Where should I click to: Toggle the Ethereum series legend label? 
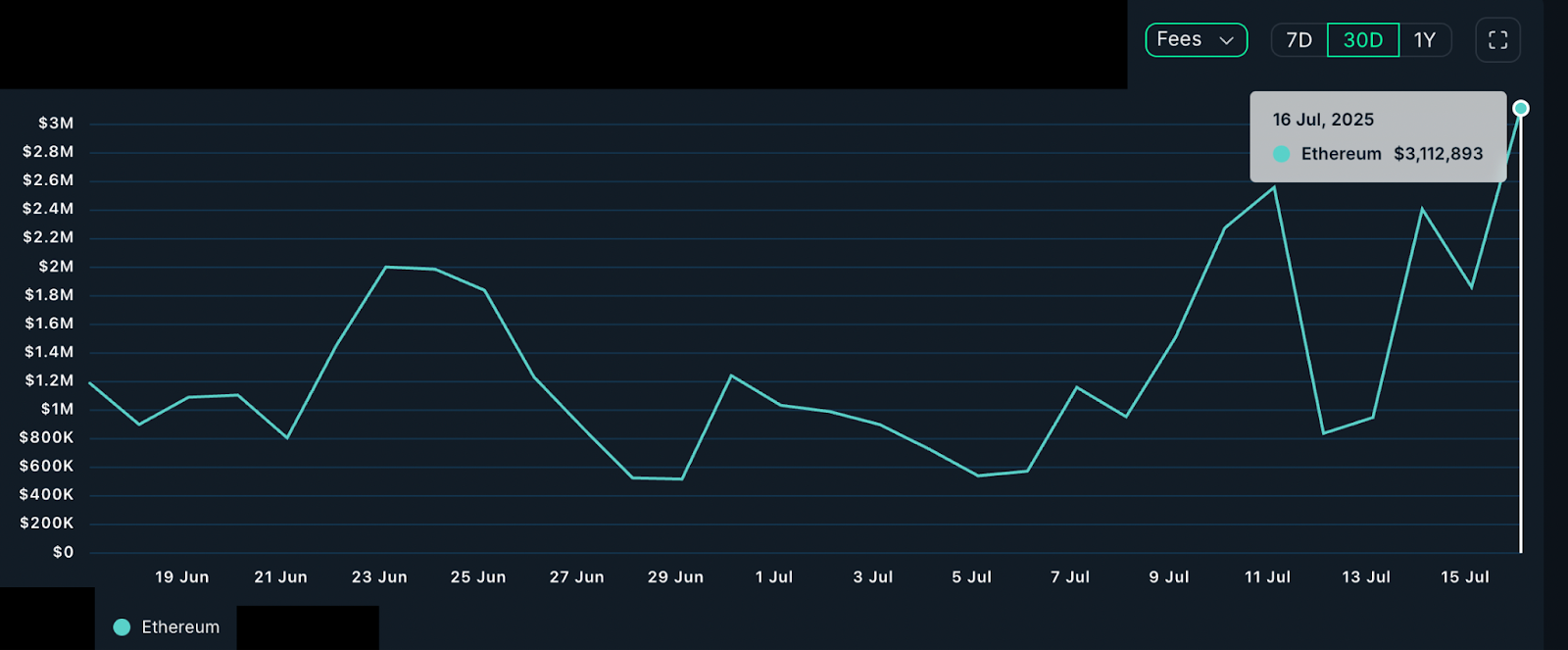pyautogui.click(x=180, y=627)
